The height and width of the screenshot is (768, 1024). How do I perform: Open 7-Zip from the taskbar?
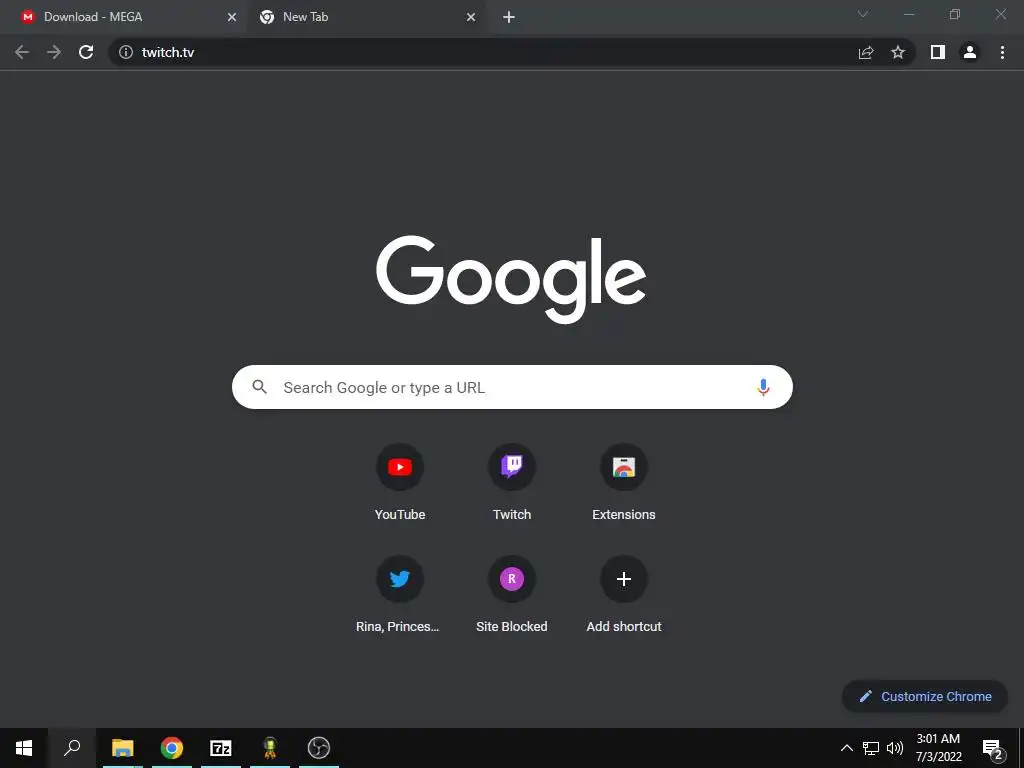[221, 748]
